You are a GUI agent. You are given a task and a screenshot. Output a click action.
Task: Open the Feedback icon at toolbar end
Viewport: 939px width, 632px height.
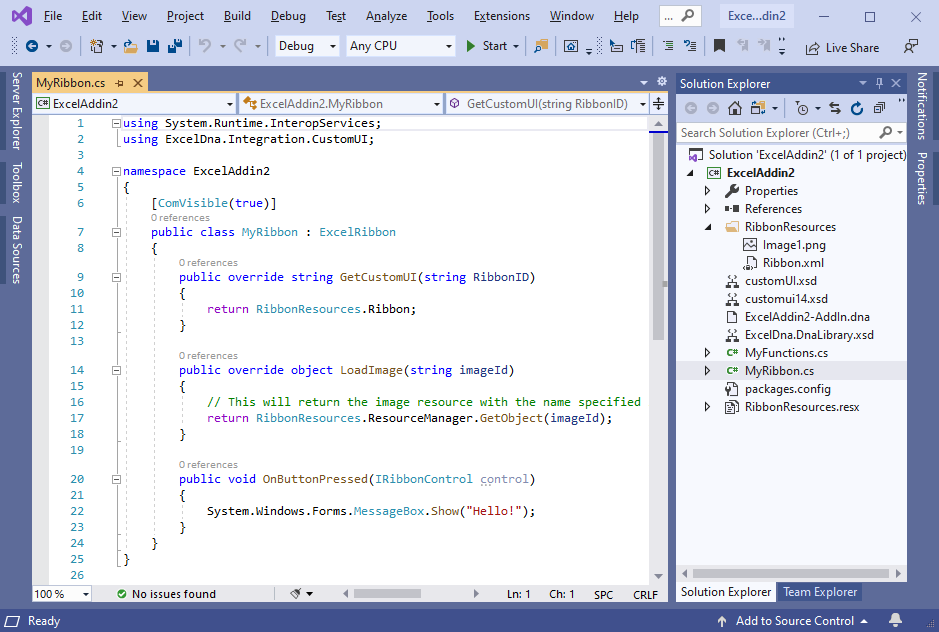click(x=911, y=46)
